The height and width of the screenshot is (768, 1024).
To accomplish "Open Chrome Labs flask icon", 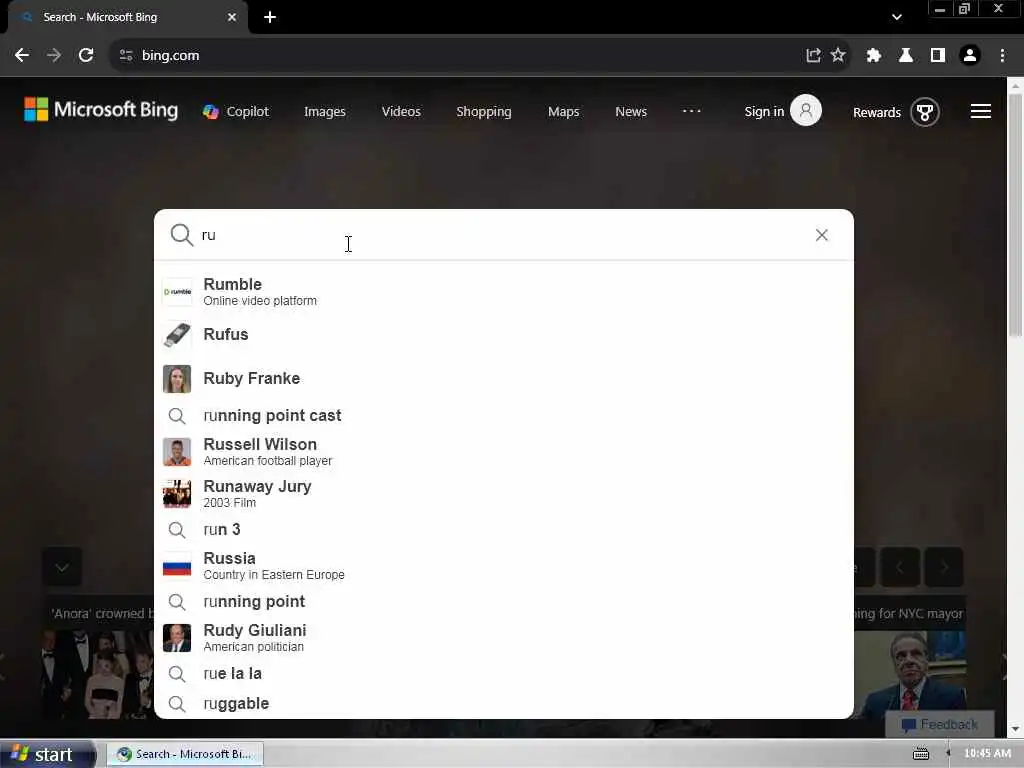I will pyautogui.click(x=906, y=56).
